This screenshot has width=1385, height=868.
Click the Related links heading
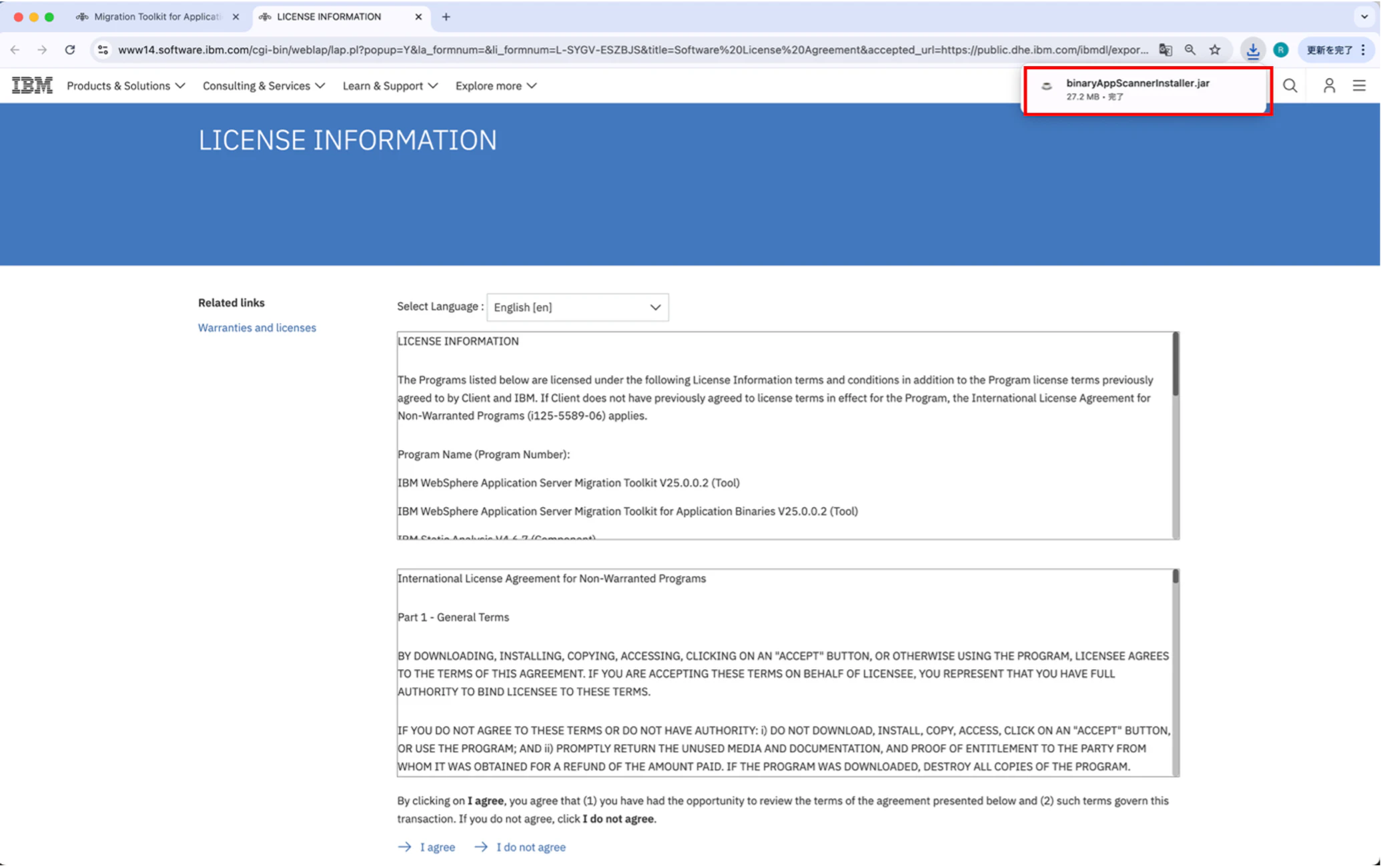(232, 303)
